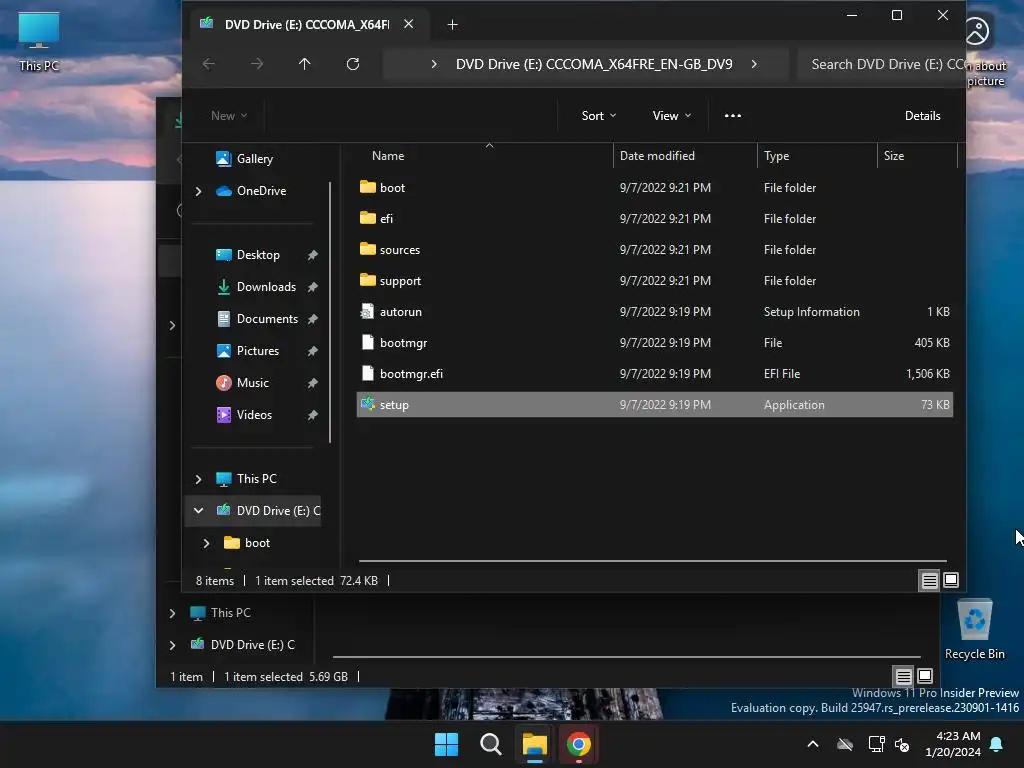The image size is (1024, 768).
Task: Expand the OneDrive tree node
Action: click(x=199, y=191)
